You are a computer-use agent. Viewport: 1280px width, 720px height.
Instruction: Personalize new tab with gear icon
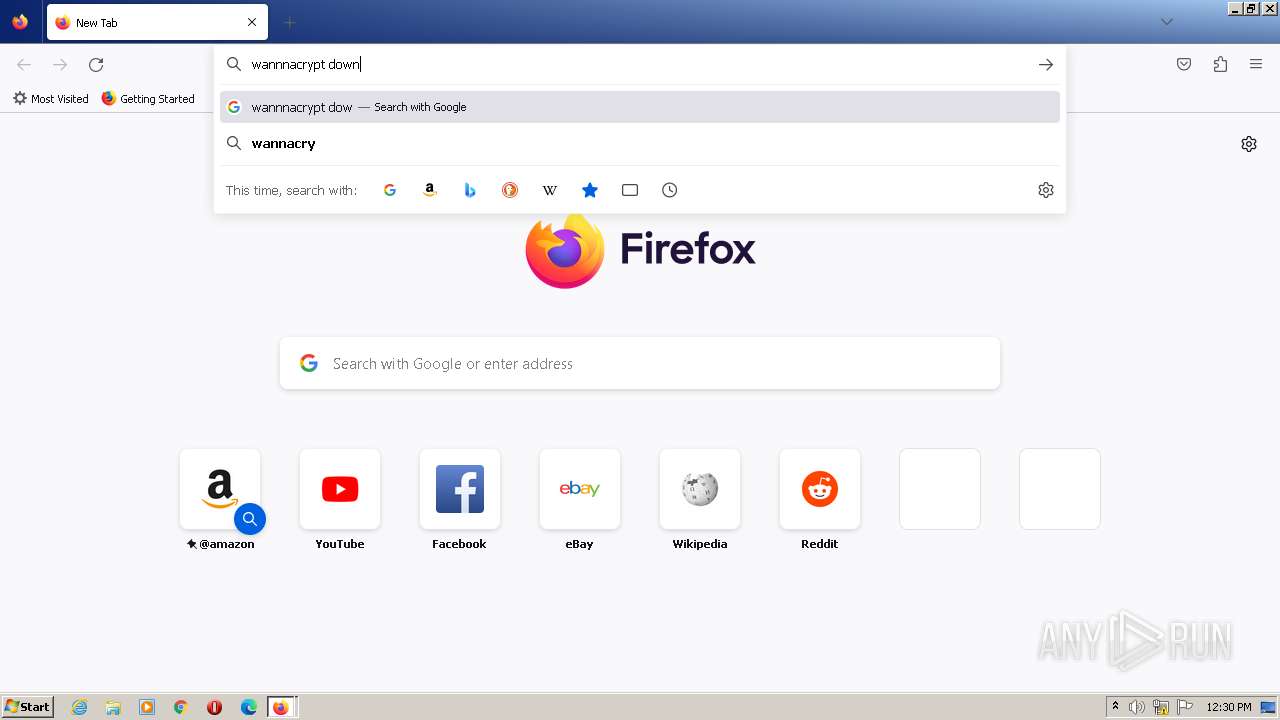click(x=1249, y=144)
